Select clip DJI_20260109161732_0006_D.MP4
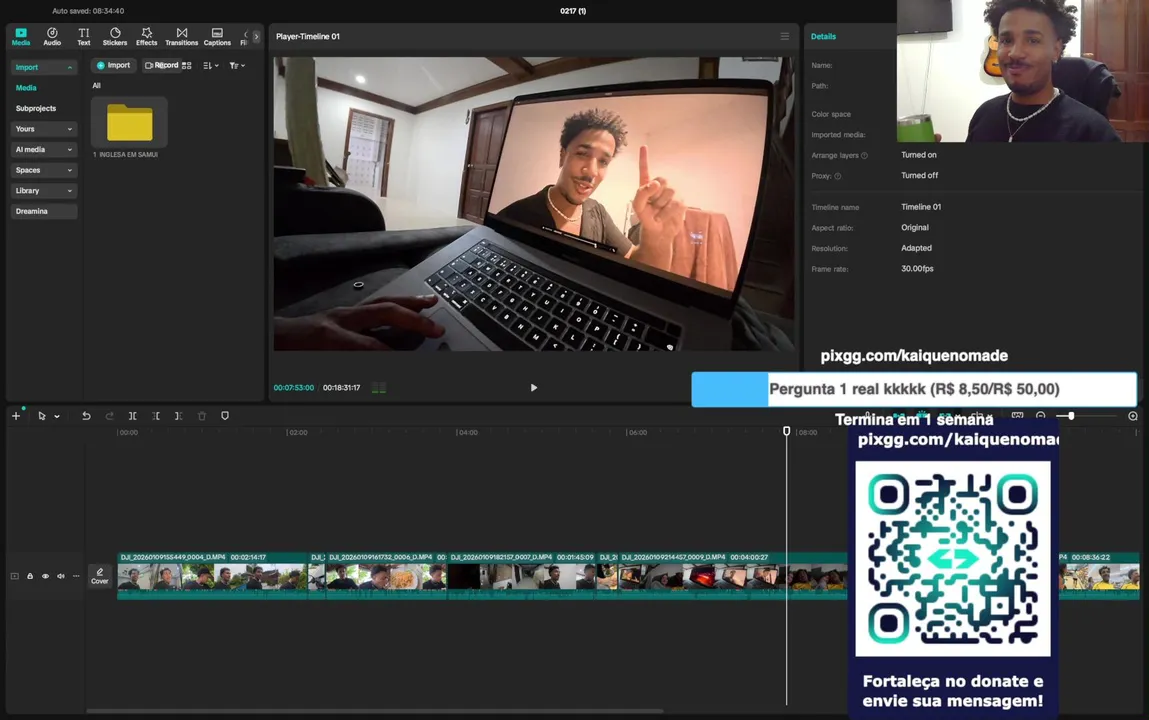Viewport: 1149px width, 720px height. point(385,576)
